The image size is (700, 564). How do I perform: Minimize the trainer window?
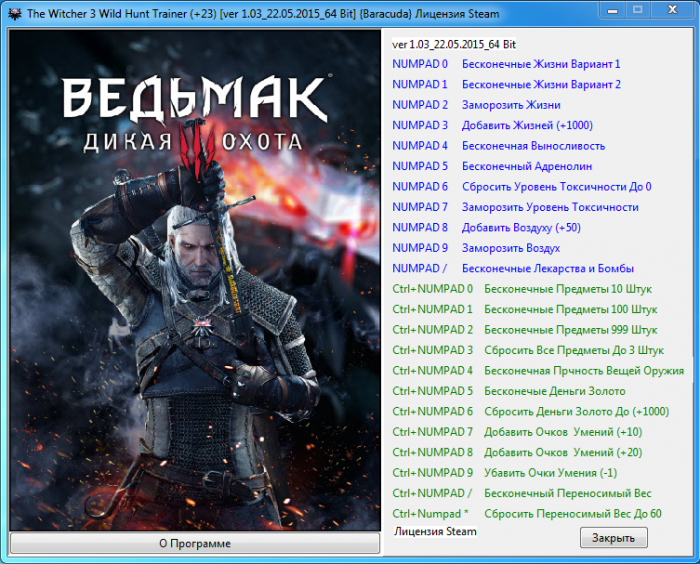612,9
